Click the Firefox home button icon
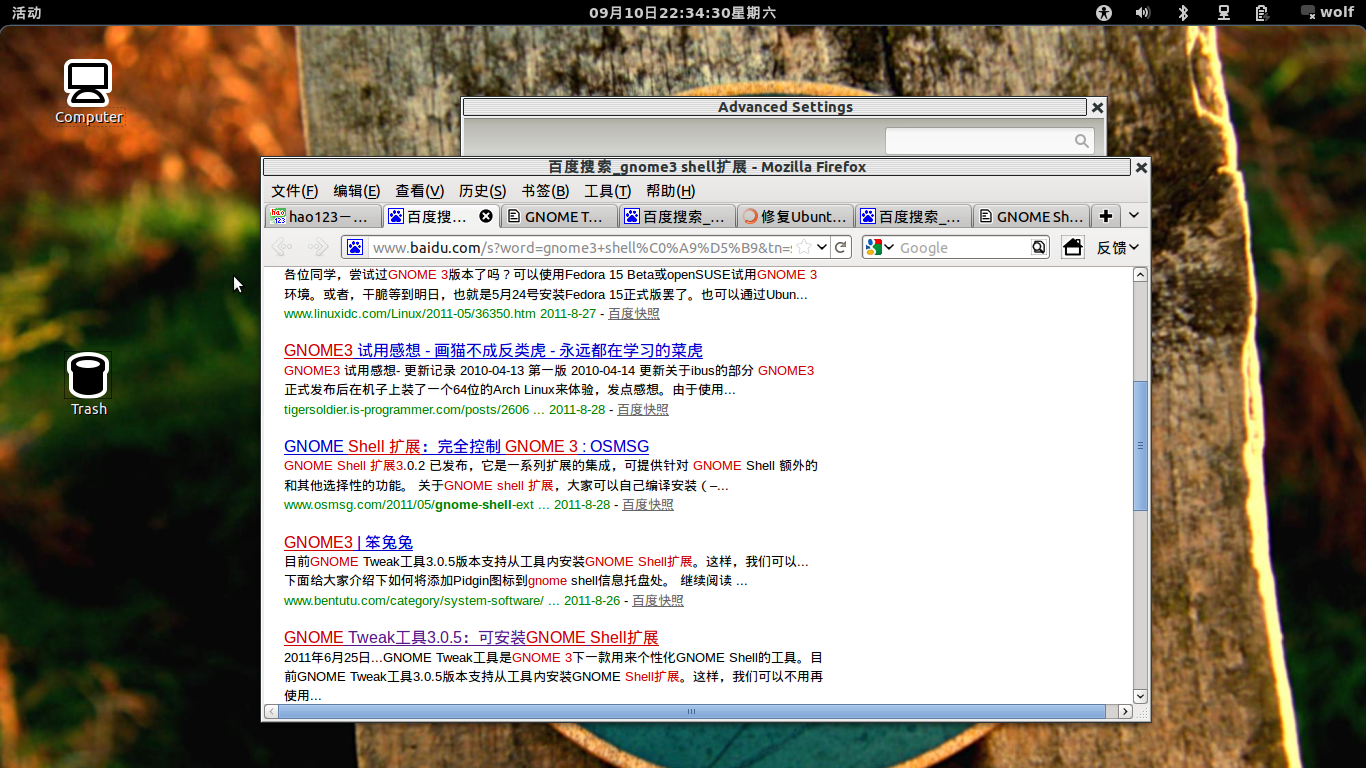The height and width of the screenshot is (768, 1366). pyautogui.click(x=1073, y=247)
